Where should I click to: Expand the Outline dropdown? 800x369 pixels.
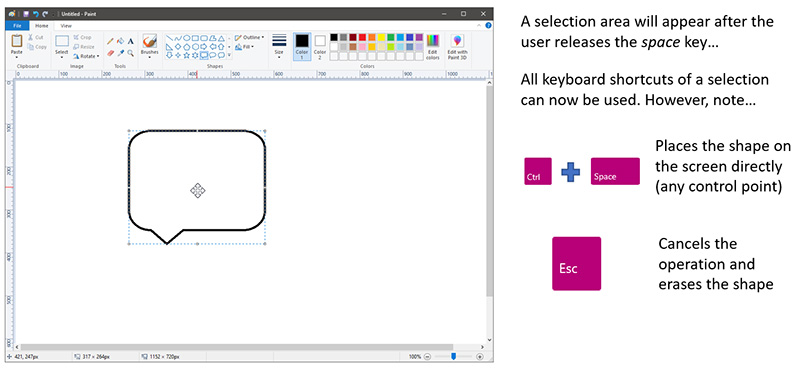point(249,37)
